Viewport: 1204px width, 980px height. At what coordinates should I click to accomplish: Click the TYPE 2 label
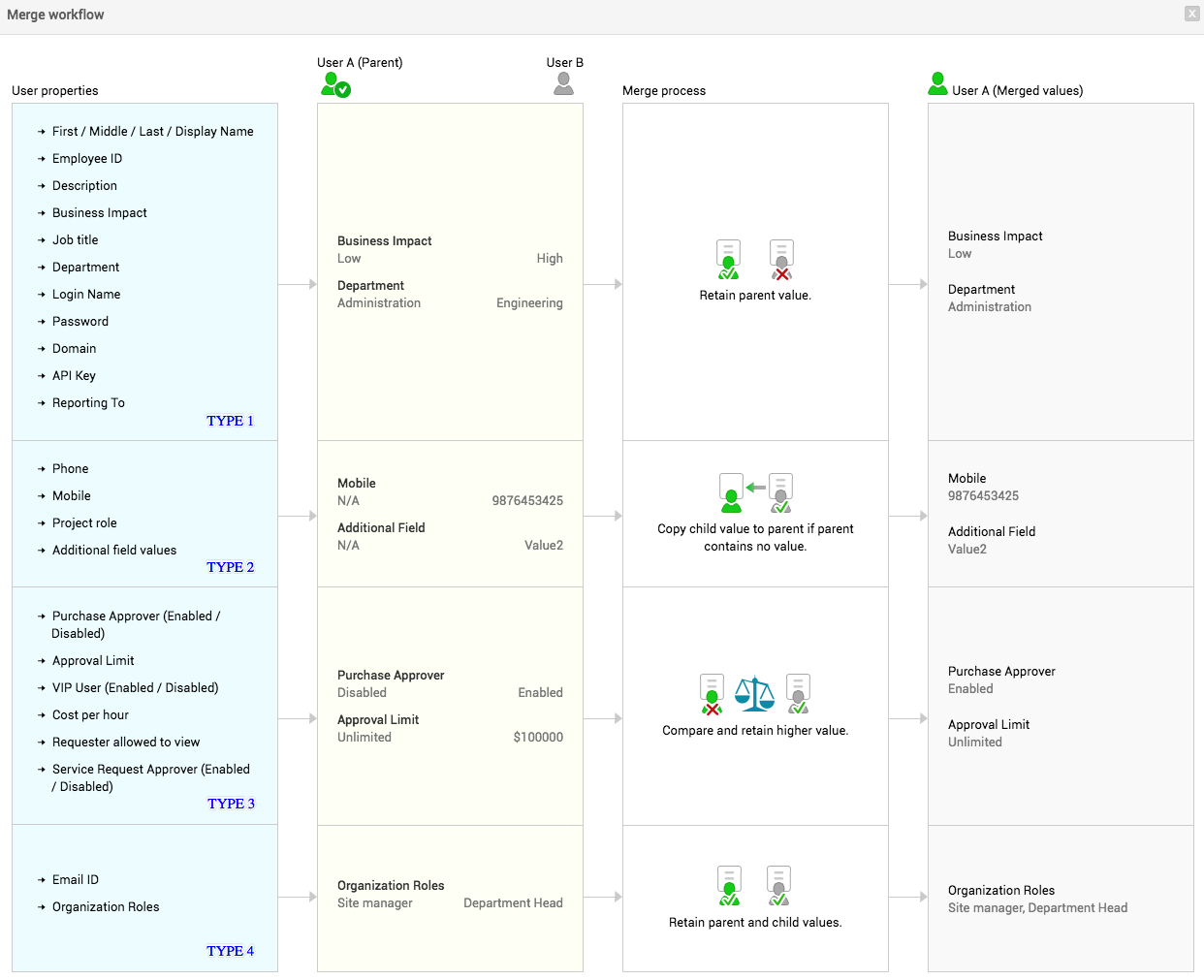[x=230, y=567]
